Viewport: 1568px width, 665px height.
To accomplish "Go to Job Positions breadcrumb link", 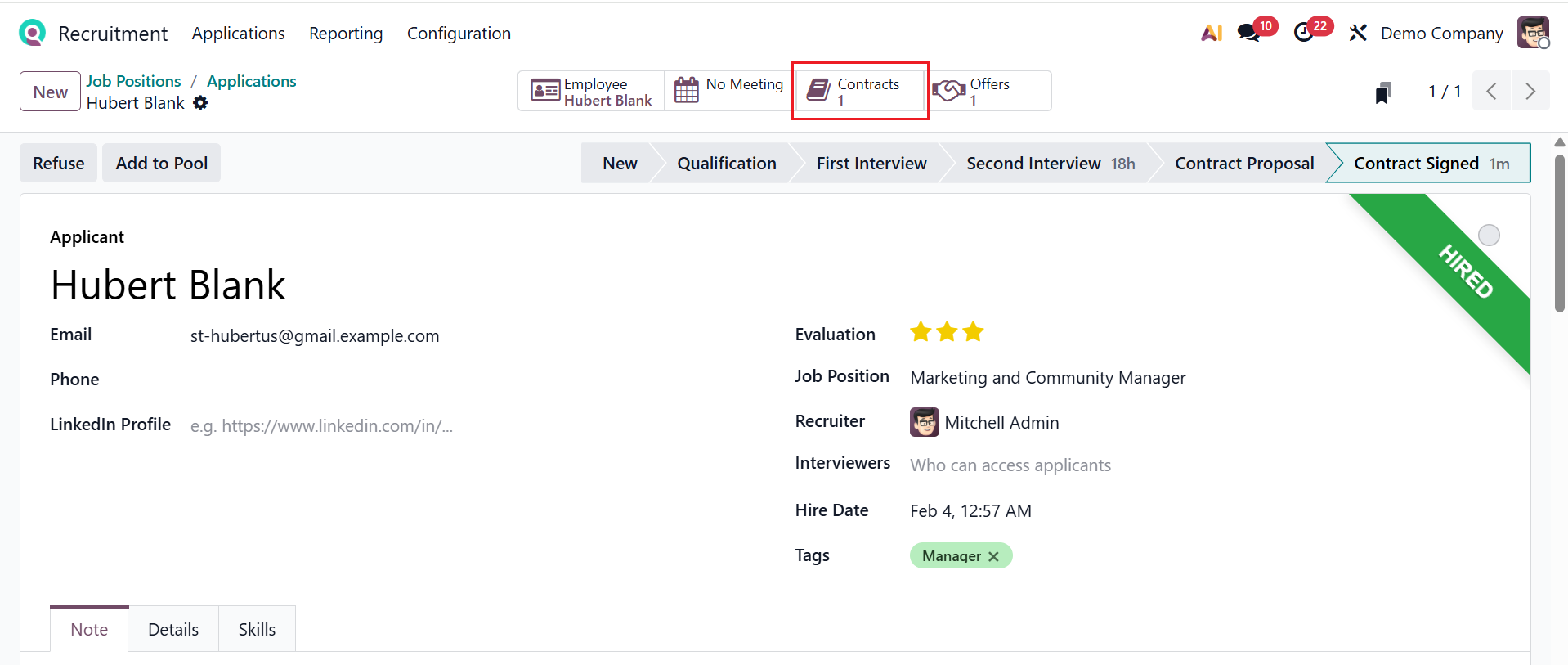I will (x=134, y=81).
